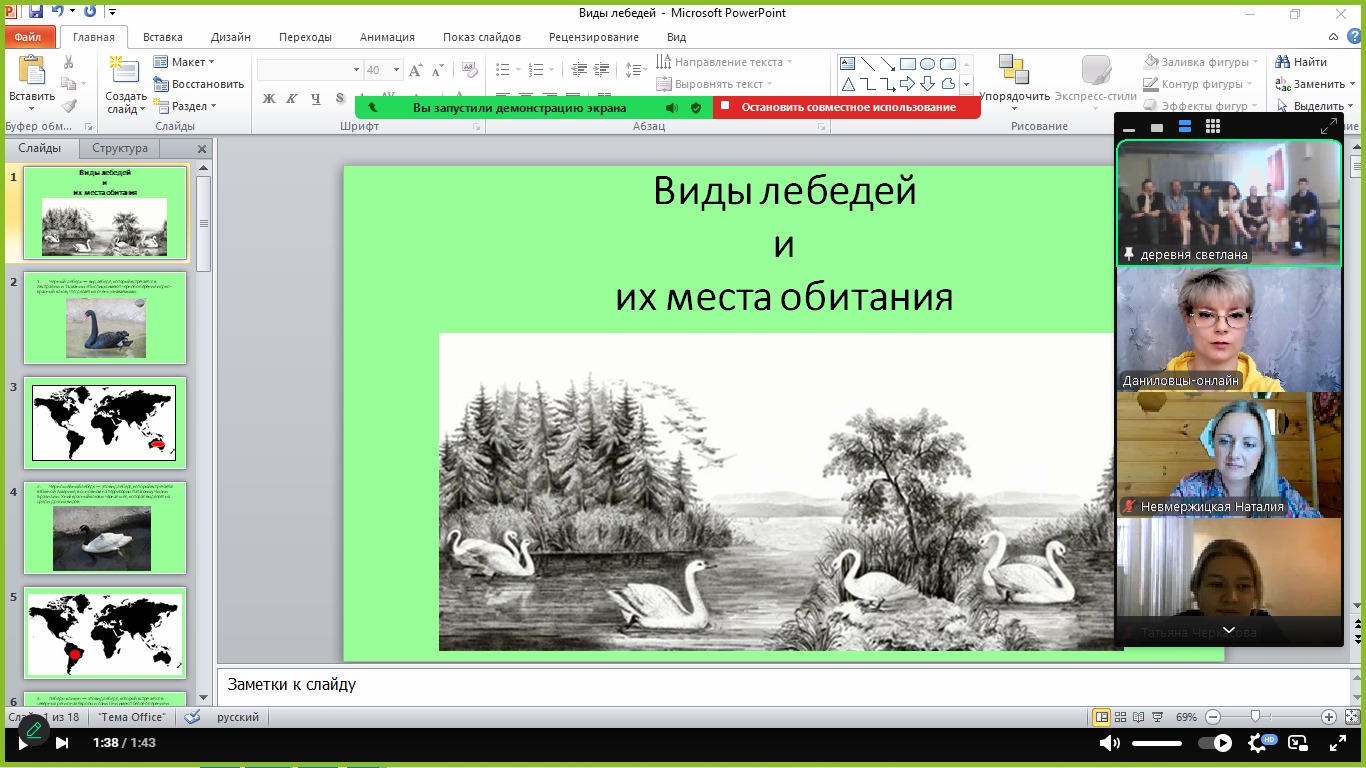
Task: Switch to the Структура pane tab
Action: [x=120, y=148]
